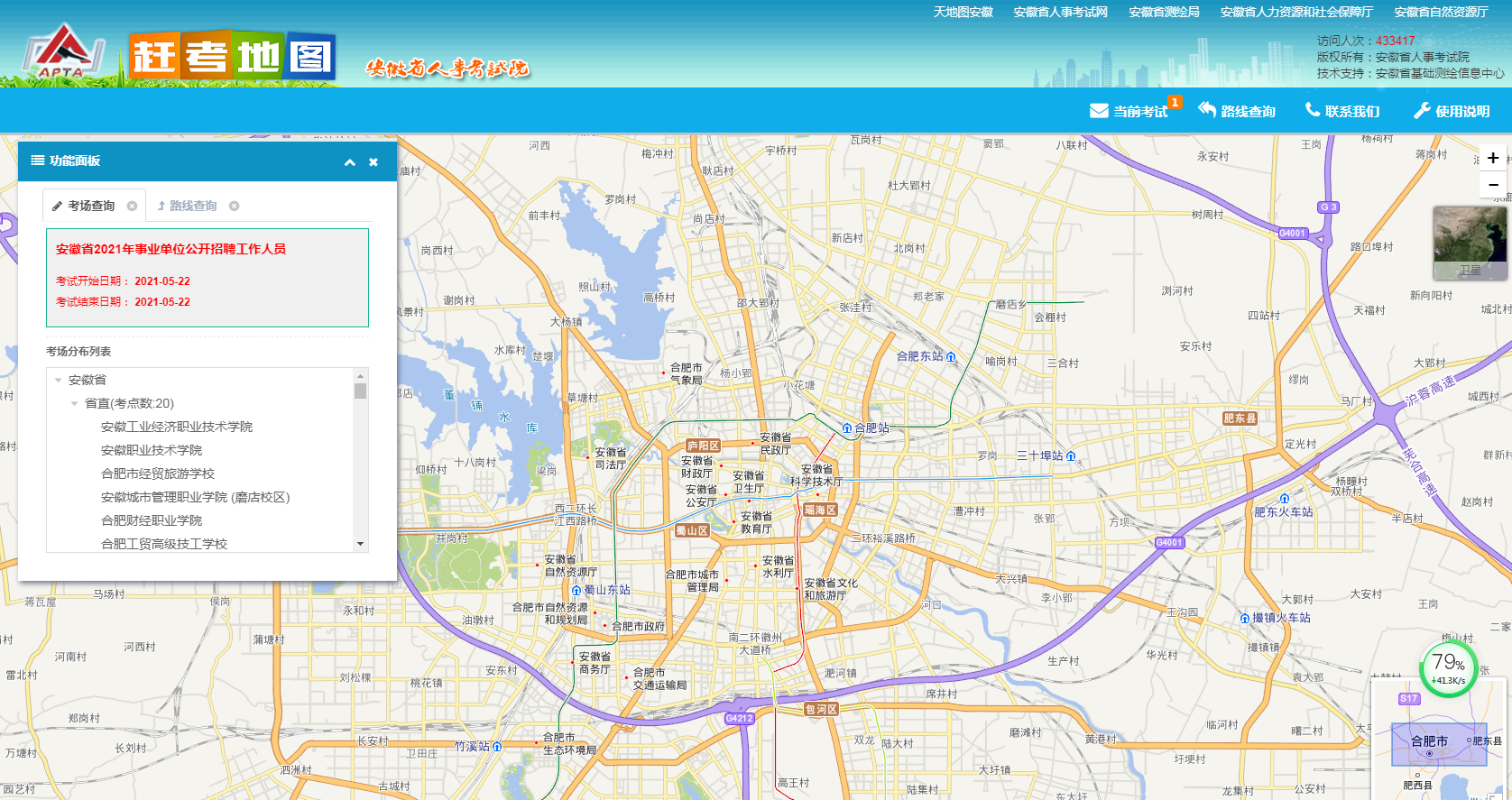
Task: Open the 天地图安徽 link
Action: point(963,12)
